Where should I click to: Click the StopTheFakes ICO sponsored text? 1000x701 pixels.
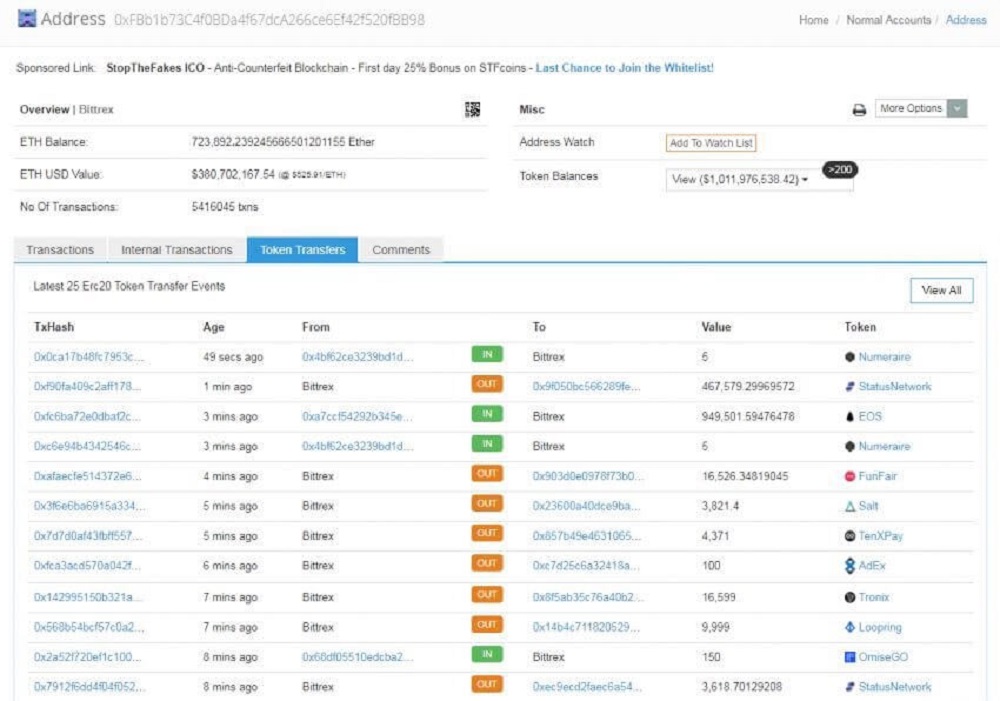point(156,68)
